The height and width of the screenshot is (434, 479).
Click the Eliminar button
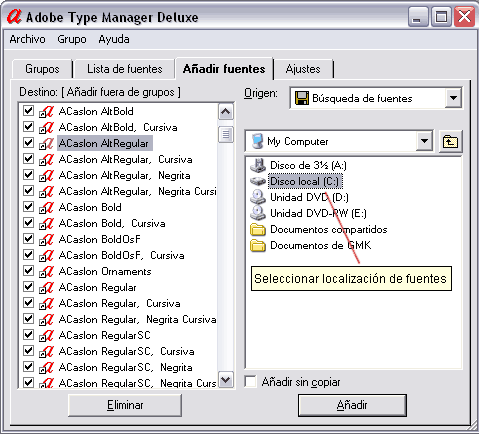coord(125,405)
